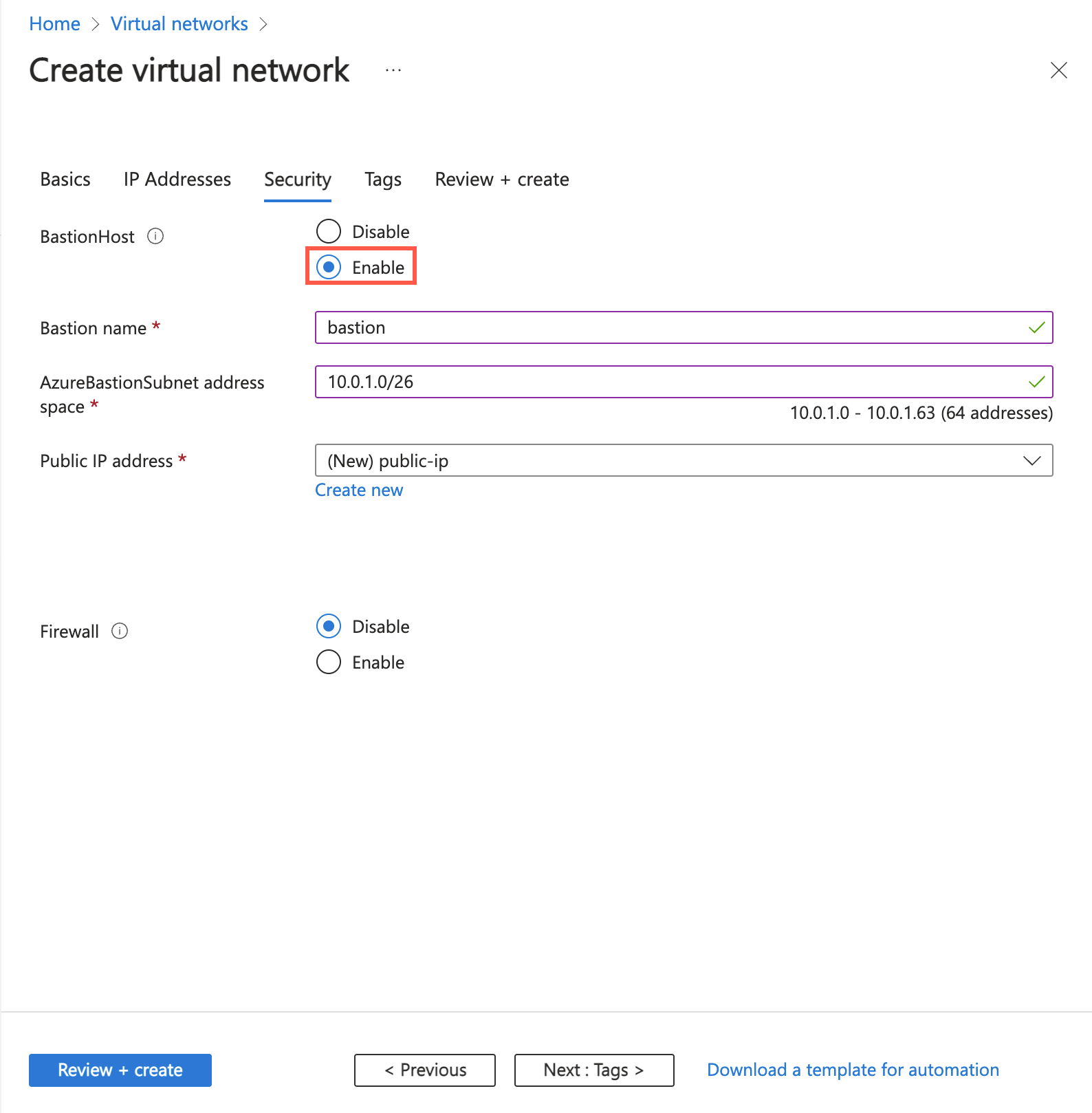Select Disable for Firewall
Screen dimensions: 1092x1113
tap(329, 626)
